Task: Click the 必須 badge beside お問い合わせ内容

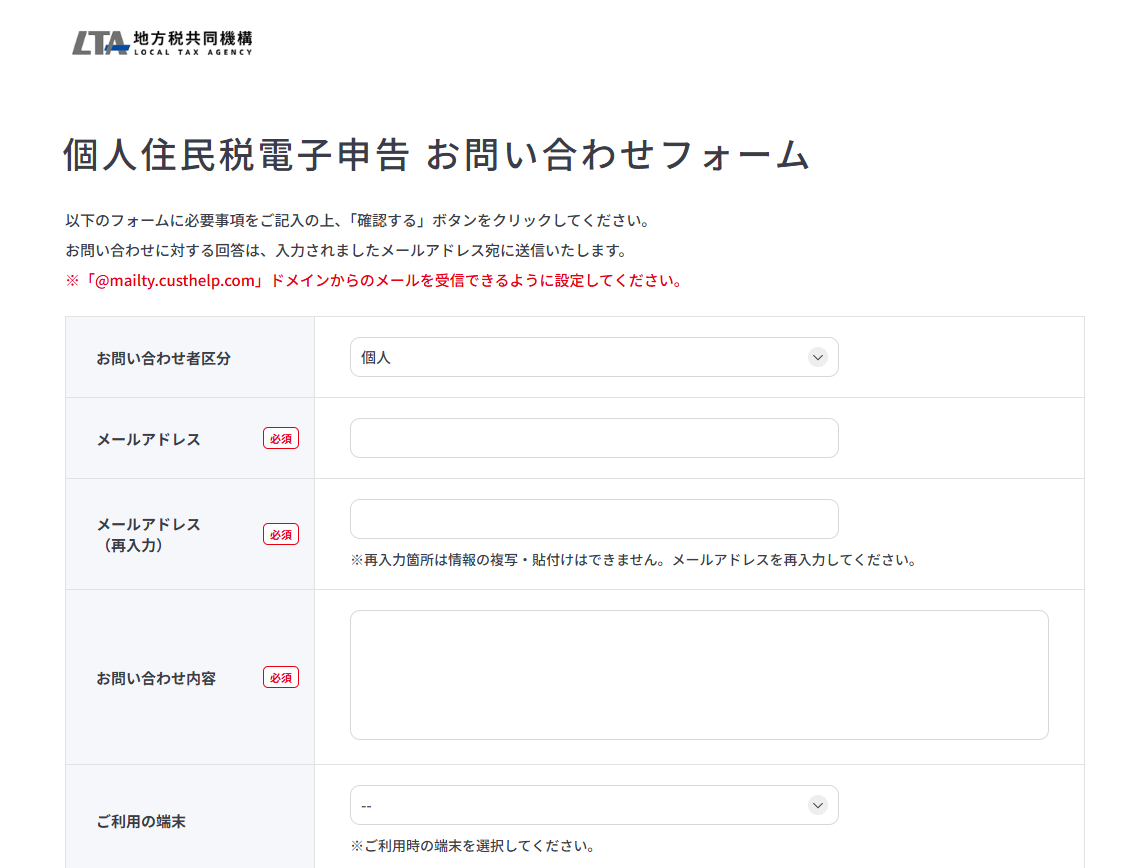Action: pyautogui.click(x=281, y=678)
